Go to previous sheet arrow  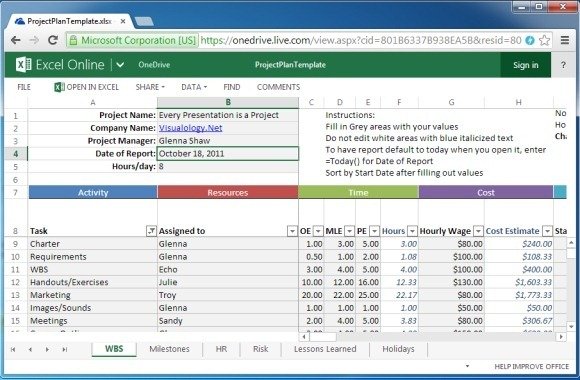point(30,349)
